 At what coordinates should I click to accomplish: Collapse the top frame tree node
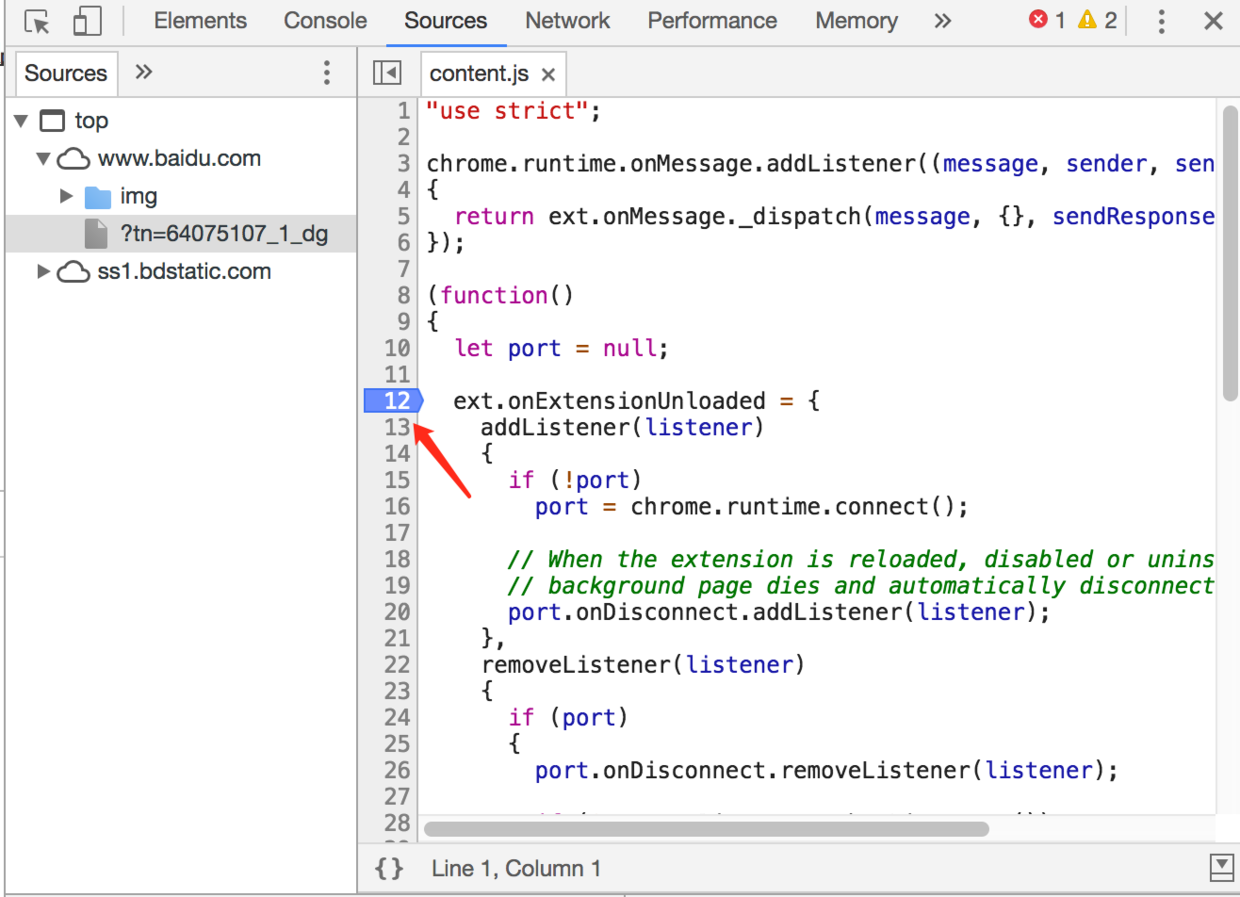(x=21, y=121)
